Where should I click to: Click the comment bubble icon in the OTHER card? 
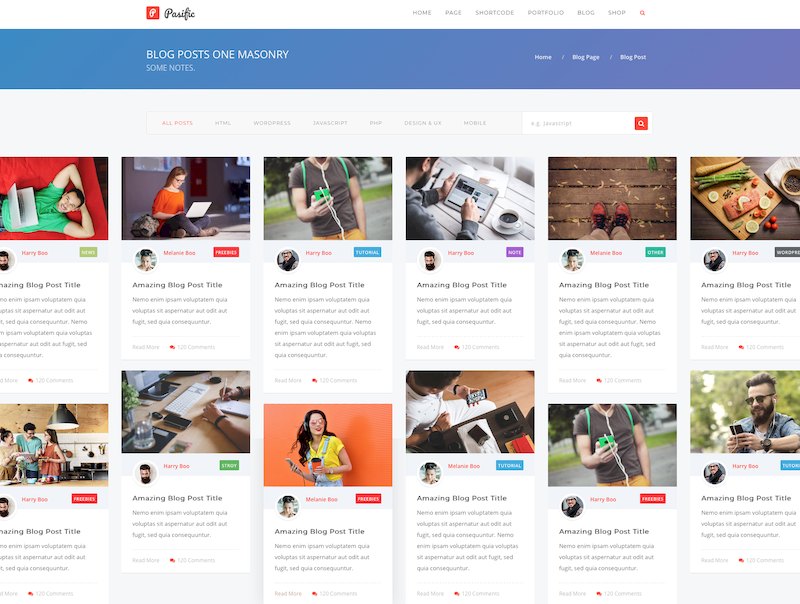click(599, 381)
